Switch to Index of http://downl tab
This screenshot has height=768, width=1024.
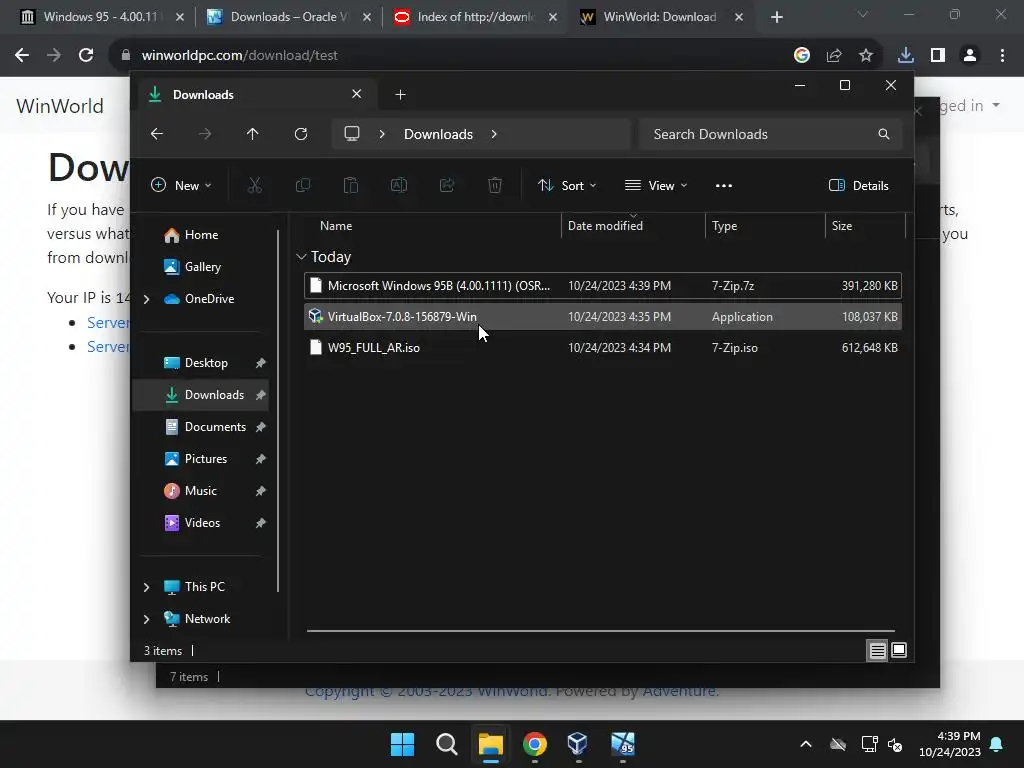[475, 17]
